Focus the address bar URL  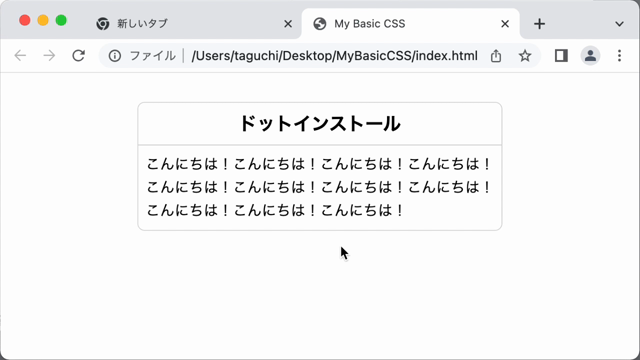(x=334, y=56)
